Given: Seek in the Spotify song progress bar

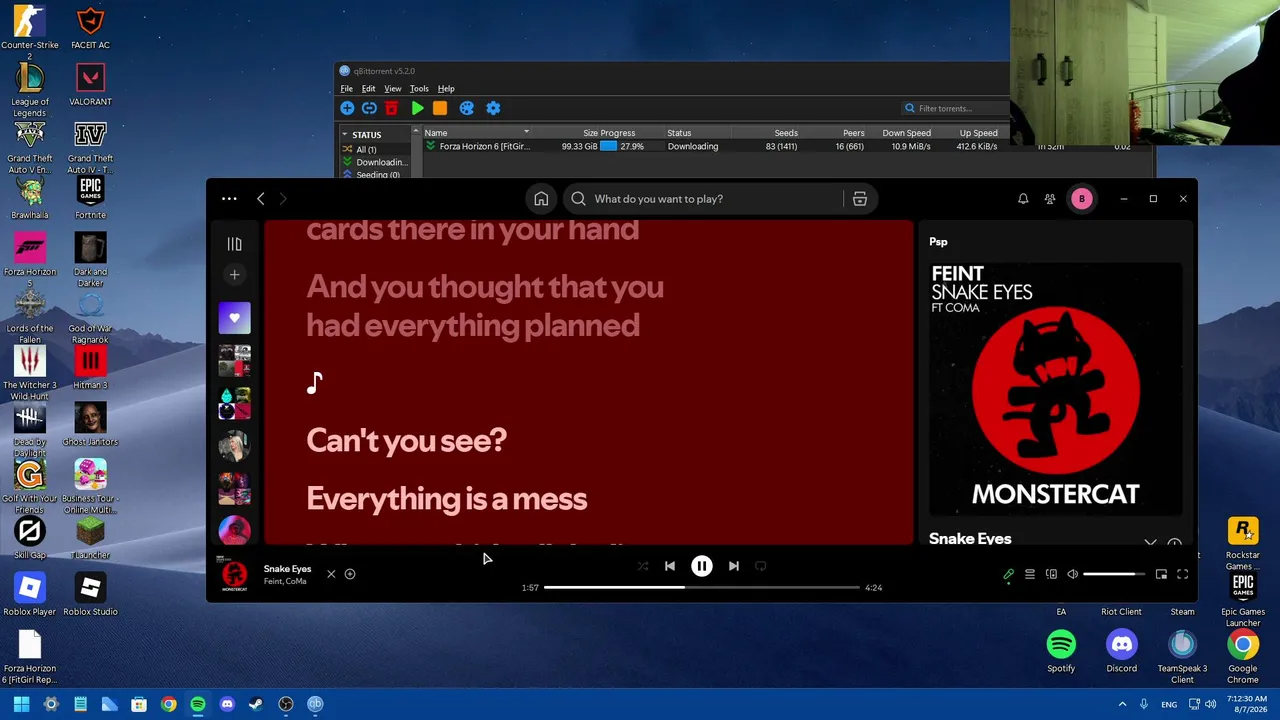Looking at the screenshot, I should 702,587.
